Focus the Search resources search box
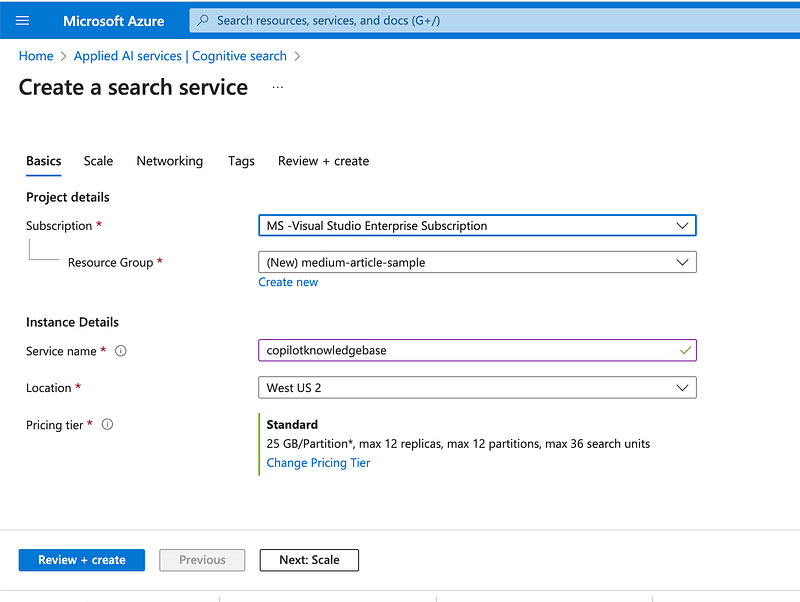This screenshot has width=800, height=602. pyautogui.click(x=494, y=20)
